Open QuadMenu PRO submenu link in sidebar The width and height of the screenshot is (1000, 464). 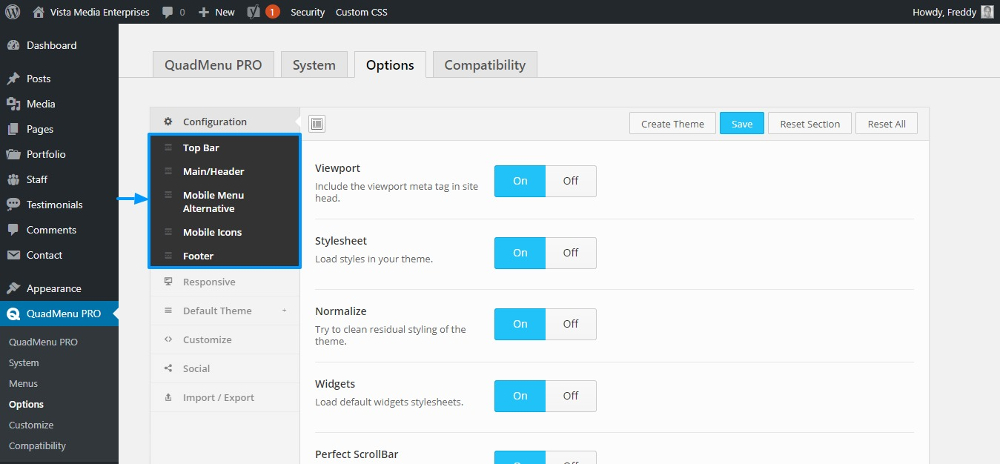point(43,342)
